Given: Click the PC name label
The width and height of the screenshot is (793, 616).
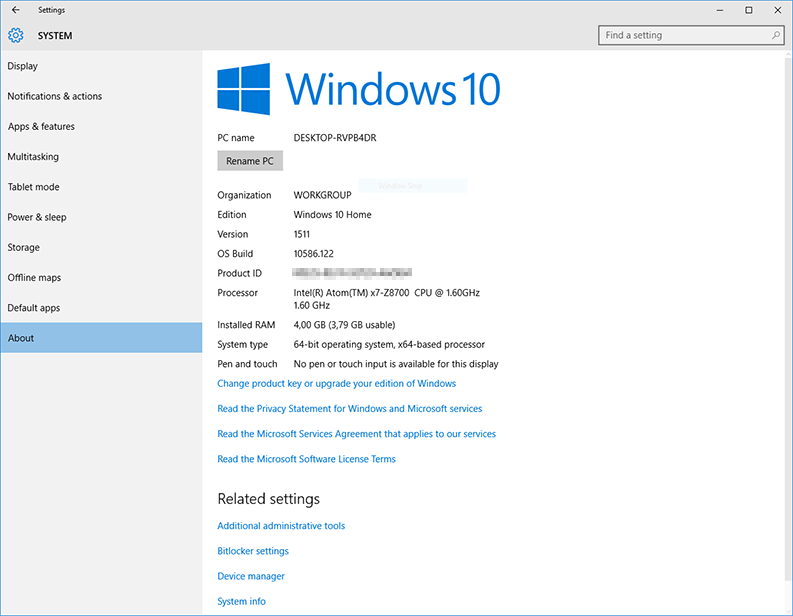Looking at the screenshot, I should pyautogui.click(x=236, y=138).
